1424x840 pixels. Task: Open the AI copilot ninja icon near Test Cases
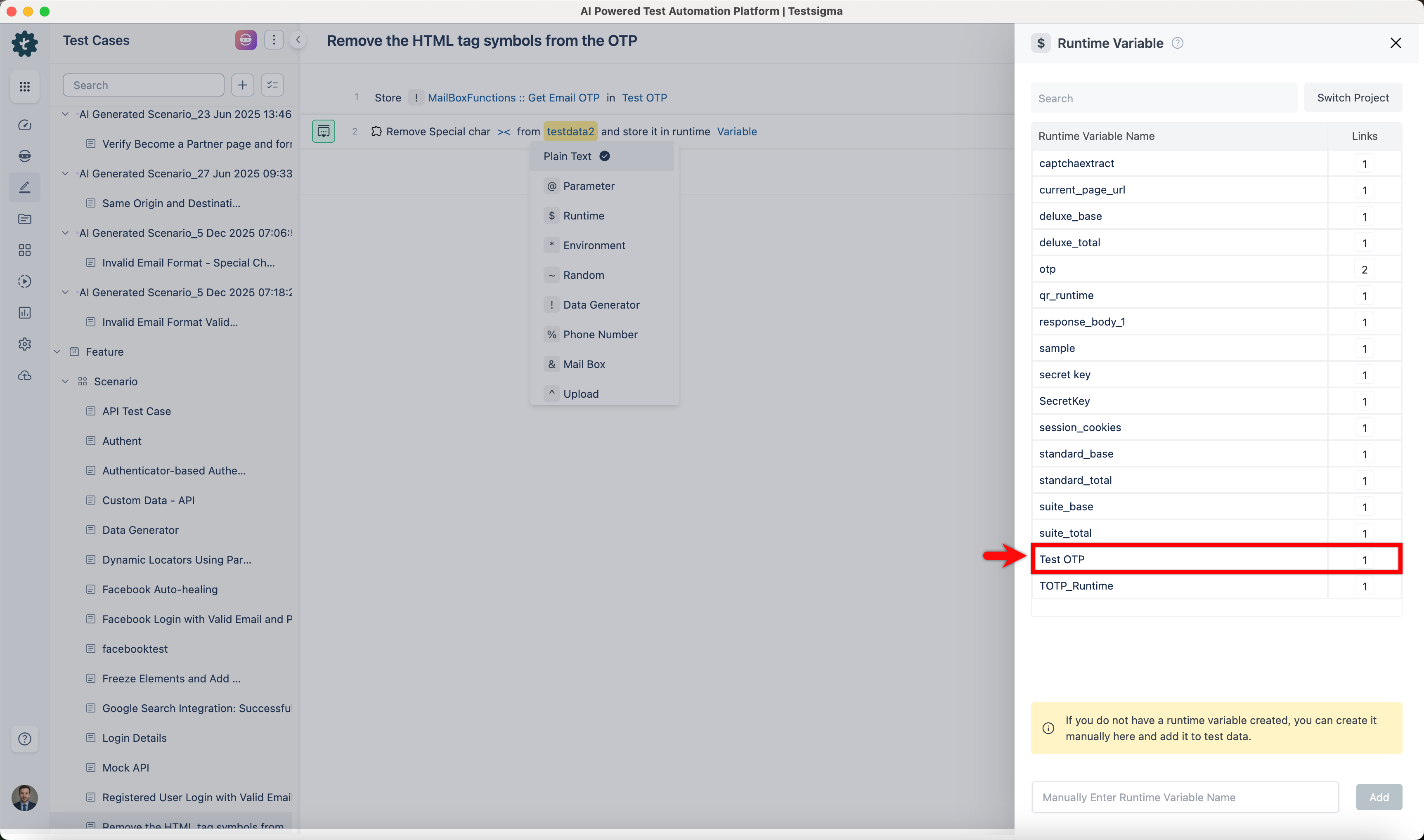pyautogui.click(x=246, y=40)
